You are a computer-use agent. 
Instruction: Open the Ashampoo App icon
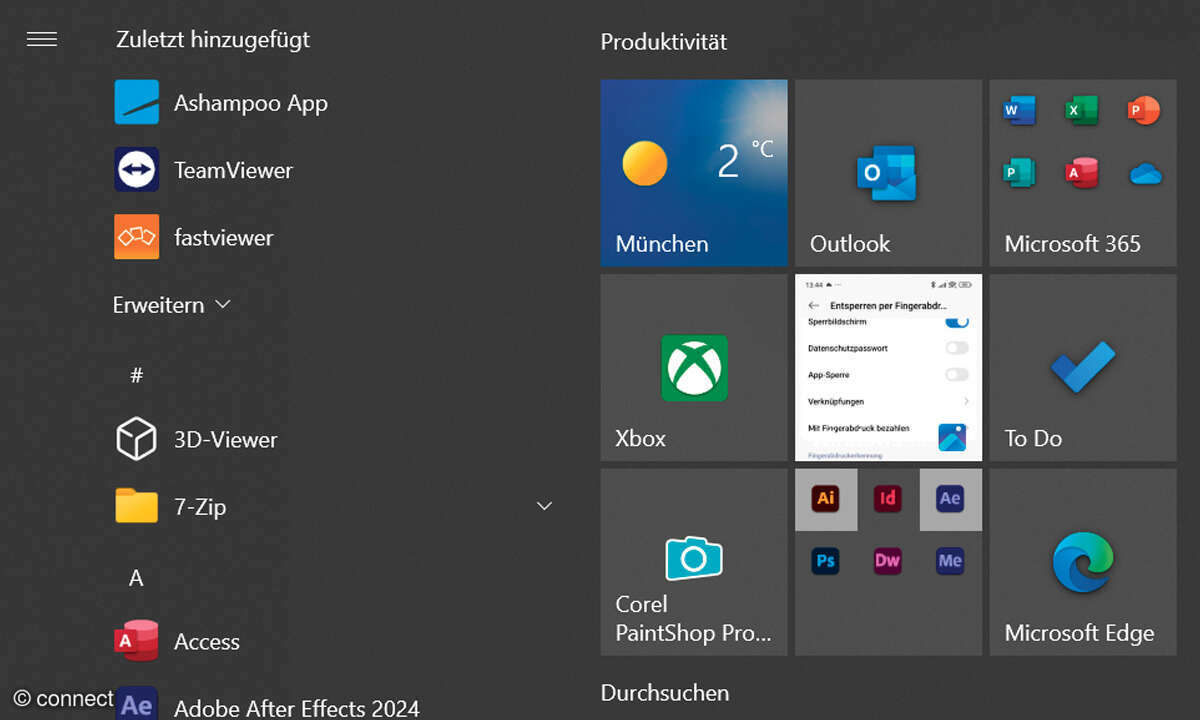pyautogui.click(x=136, y=103)
